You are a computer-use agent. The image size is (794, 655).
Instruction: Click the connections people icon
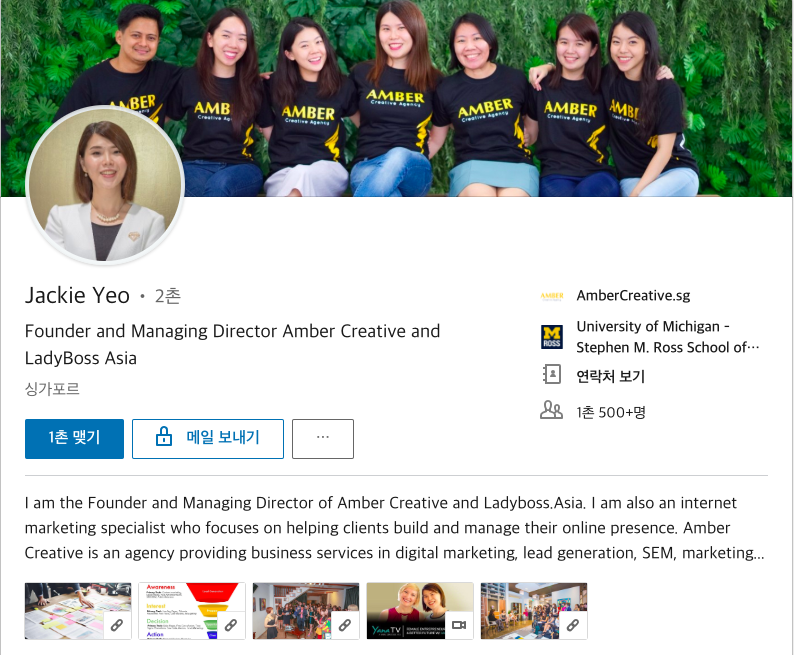coord(551,410)
